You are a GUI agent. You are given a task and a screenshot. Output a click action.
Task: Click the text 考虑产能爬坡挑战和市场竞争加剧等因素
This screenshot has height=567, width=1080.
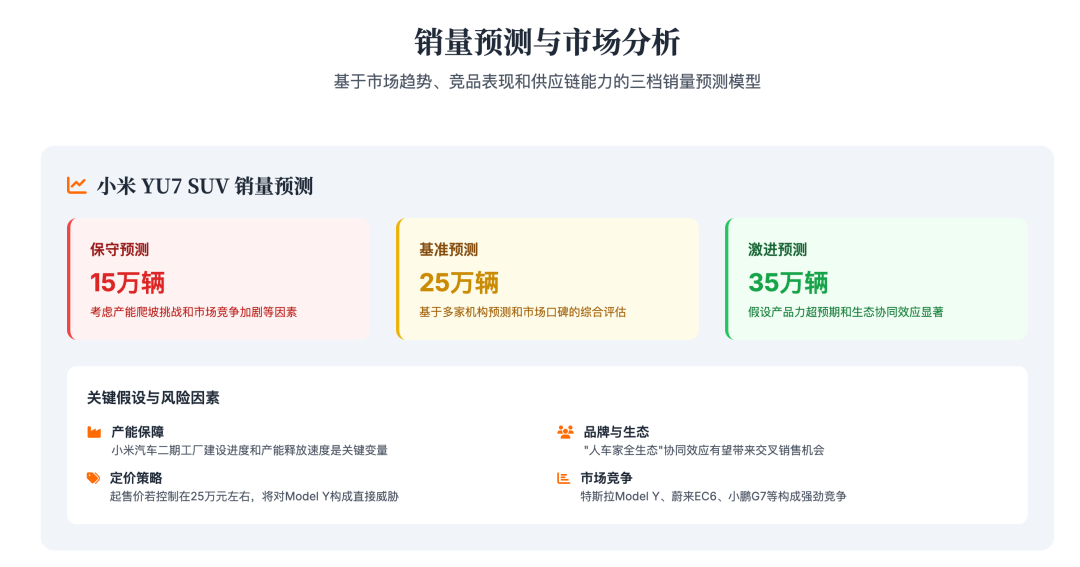coord(194,312)
